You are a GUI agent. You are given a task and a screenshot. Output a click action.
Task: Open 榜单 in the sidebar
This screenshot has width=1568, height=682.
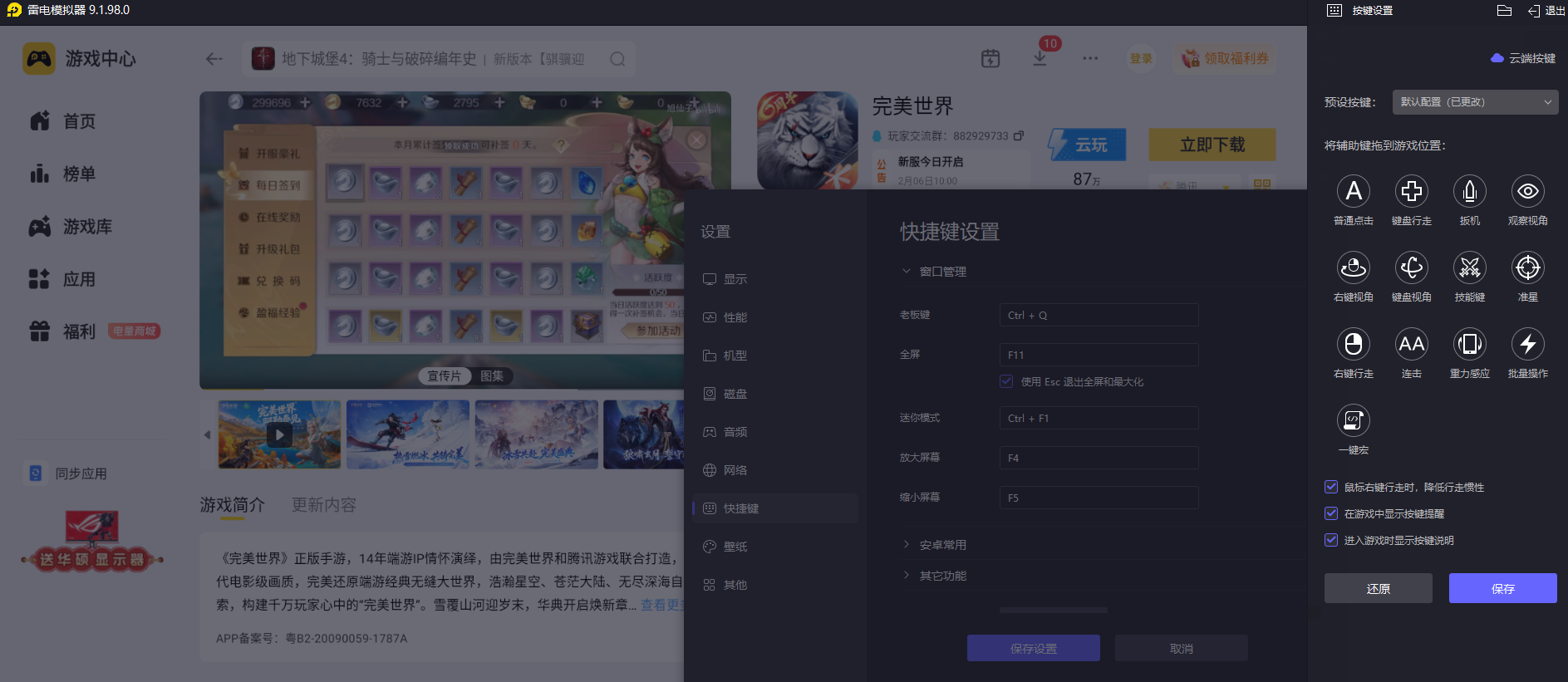click(x=62, y=174)
